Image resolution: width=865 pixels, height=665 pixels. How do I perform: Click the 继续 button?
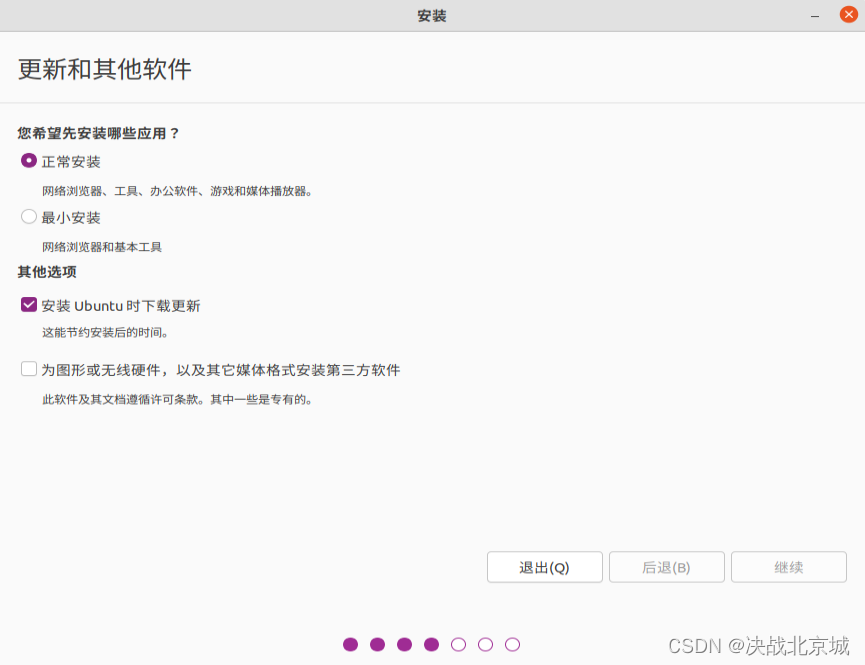tap(789, 567)
